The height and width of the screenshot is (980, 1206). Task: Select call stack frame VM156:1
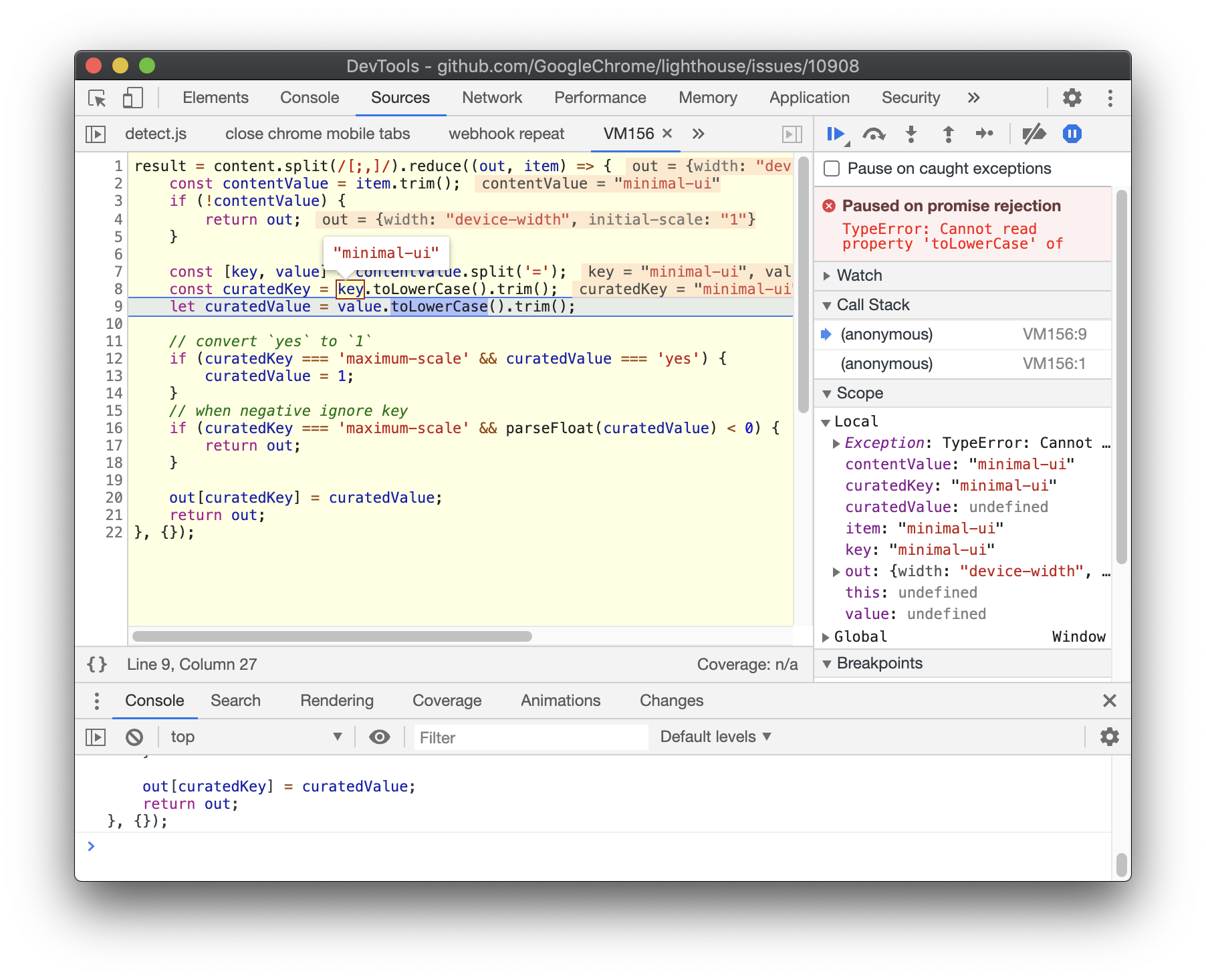[x=963, y=364]
